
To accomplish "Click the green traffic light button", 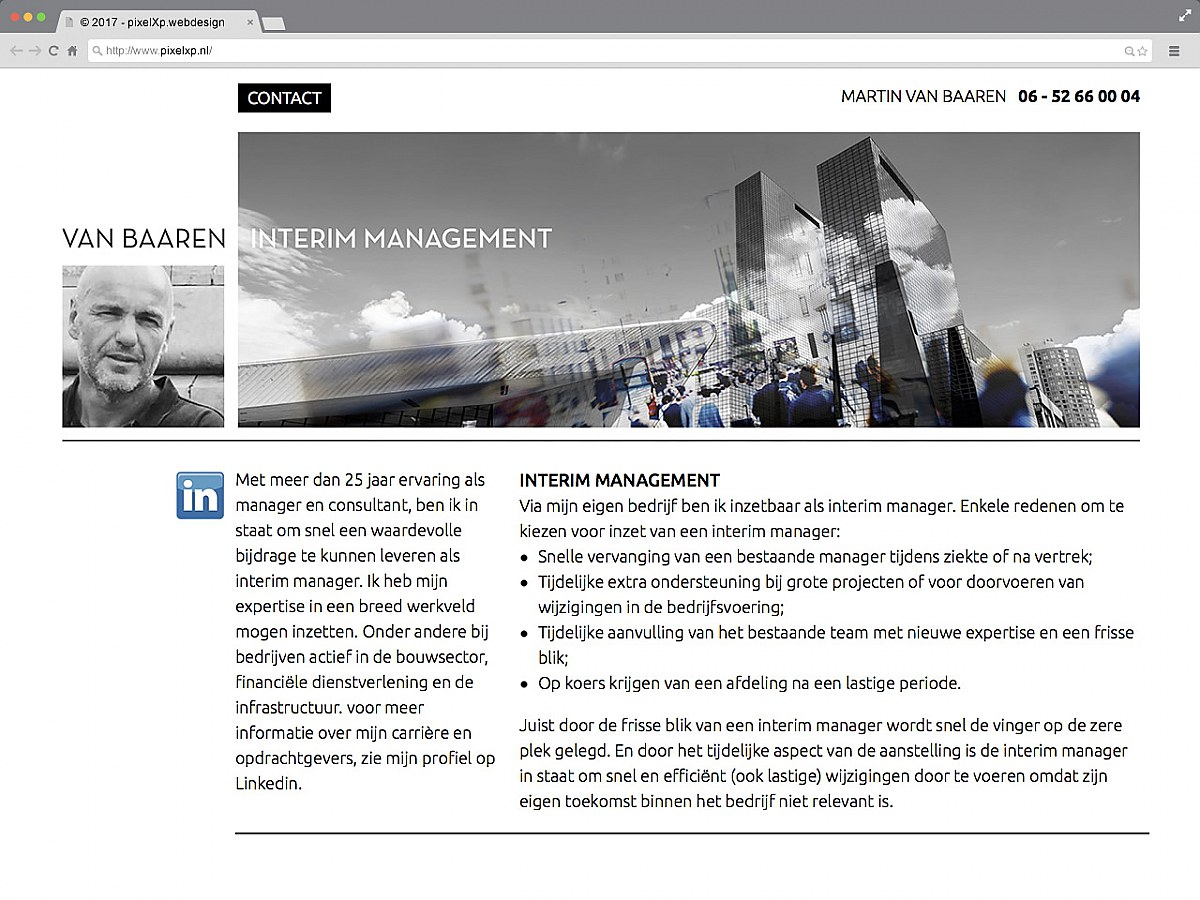I will [41, 17].
